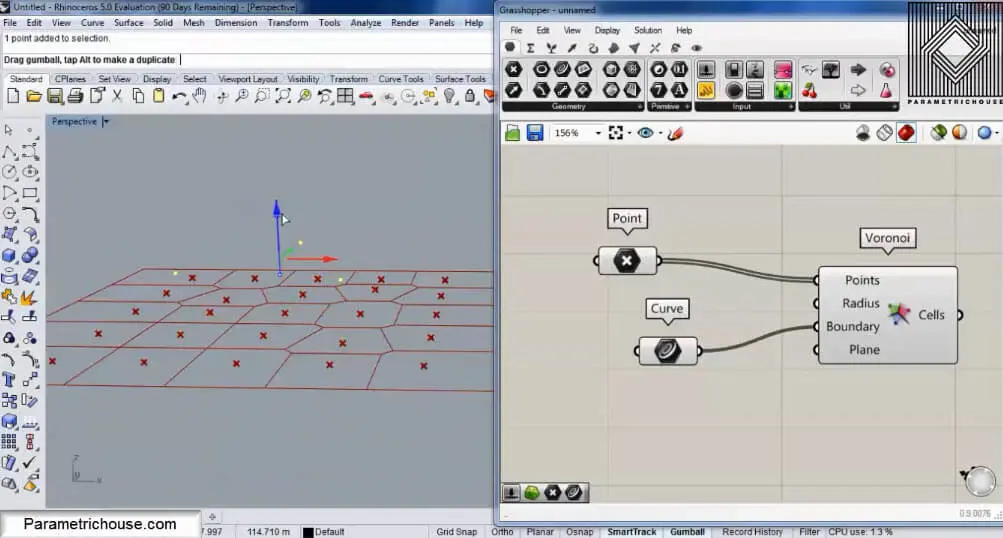Toggle the eye preview icon in canvas toolbar
The width and height of the screenshot is (1003, 538).
click(645, 132)
